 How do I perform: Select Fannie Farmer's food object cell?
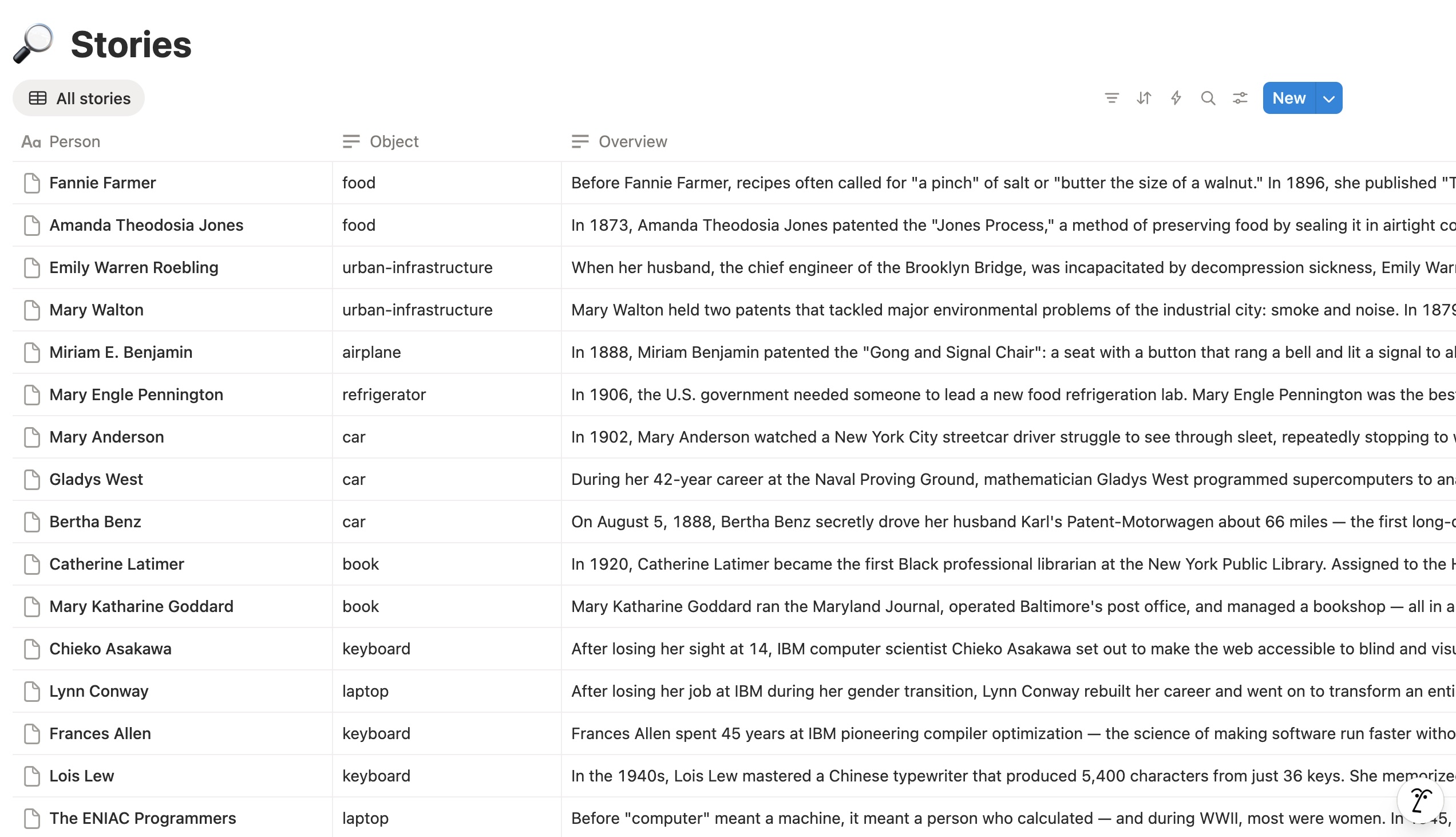click(447, 183)
